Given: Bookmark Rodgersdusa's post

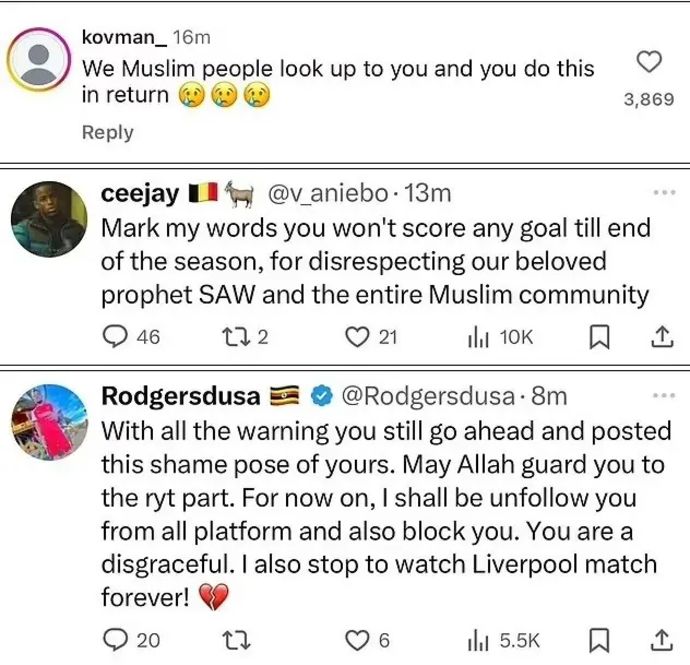Looking at the screenshot, I should (x=599, y=639).
